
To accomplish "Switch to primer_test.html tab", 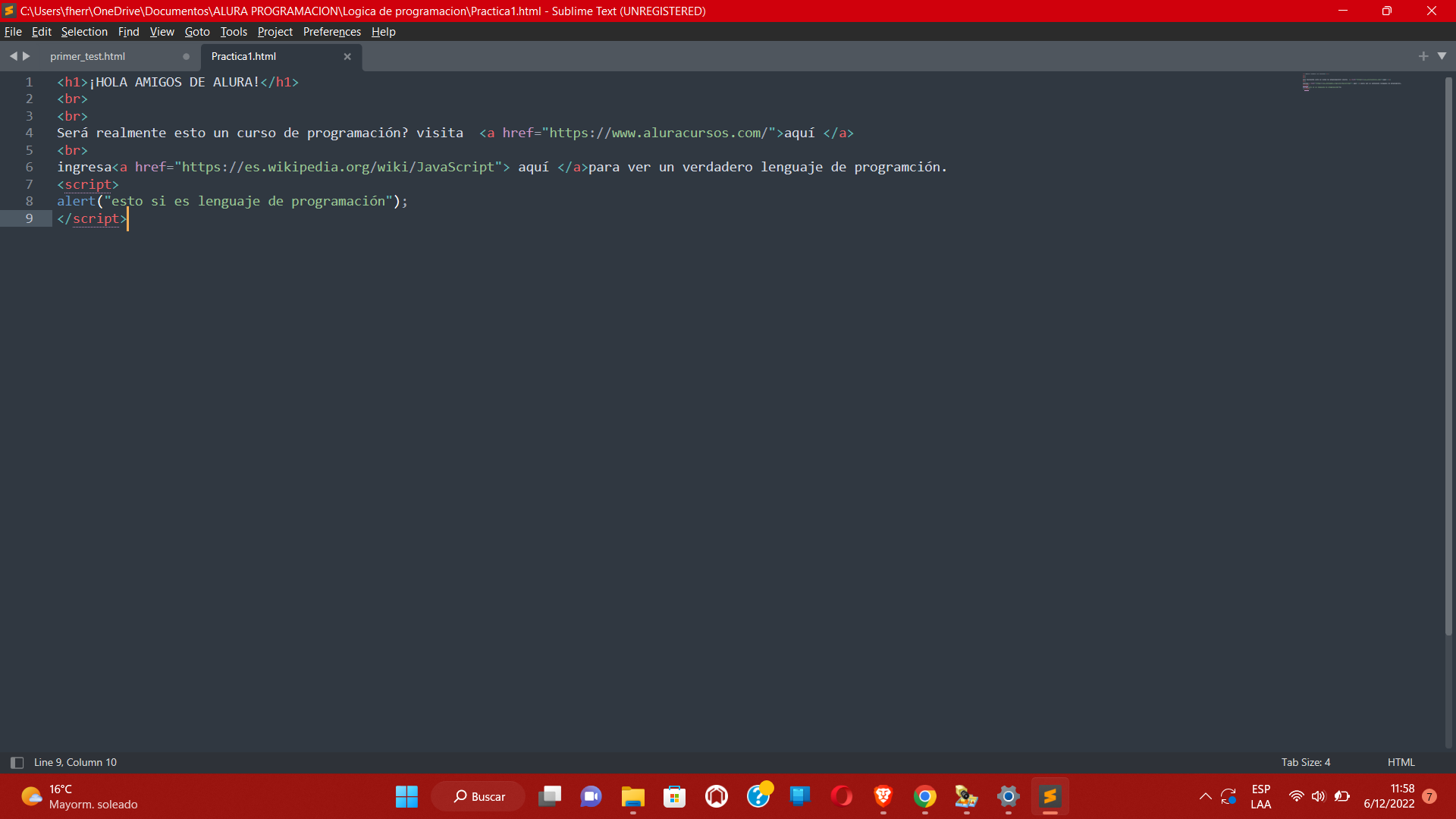I will point(87,56).
